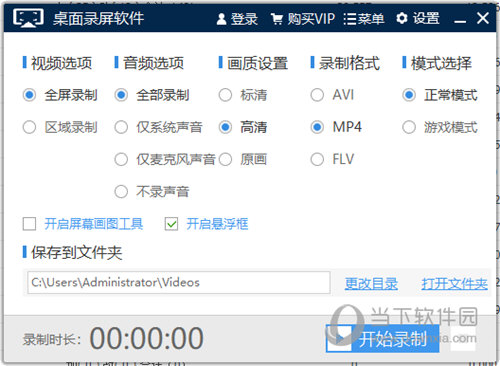
Task: Select 全部录制 audio option
Action: (x=152, y=95)
